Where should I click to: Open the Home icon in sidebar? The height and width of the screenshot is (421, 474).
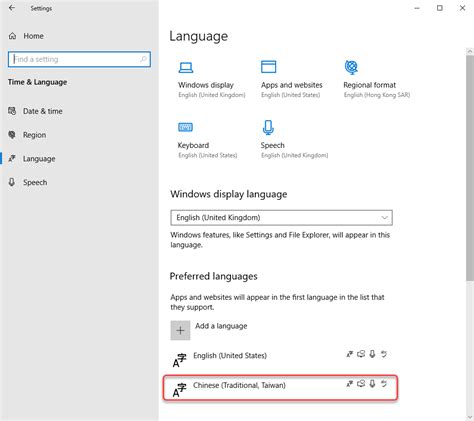point(12,36)
